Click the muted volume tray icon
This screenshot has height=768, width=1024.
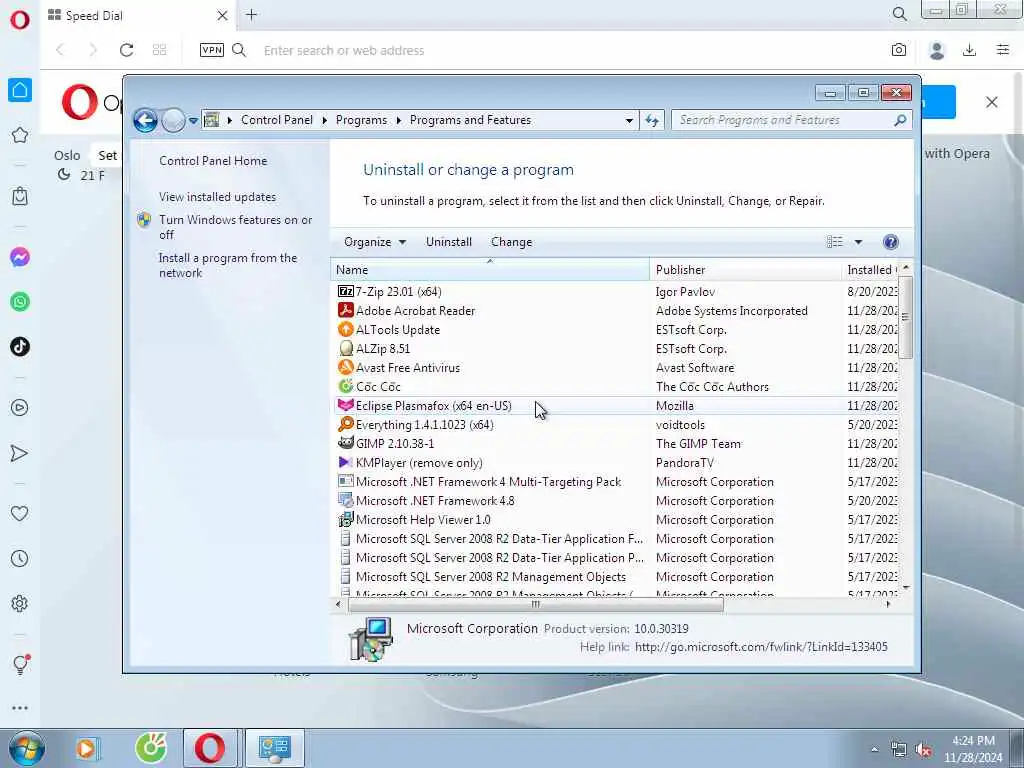pos(923,749)
